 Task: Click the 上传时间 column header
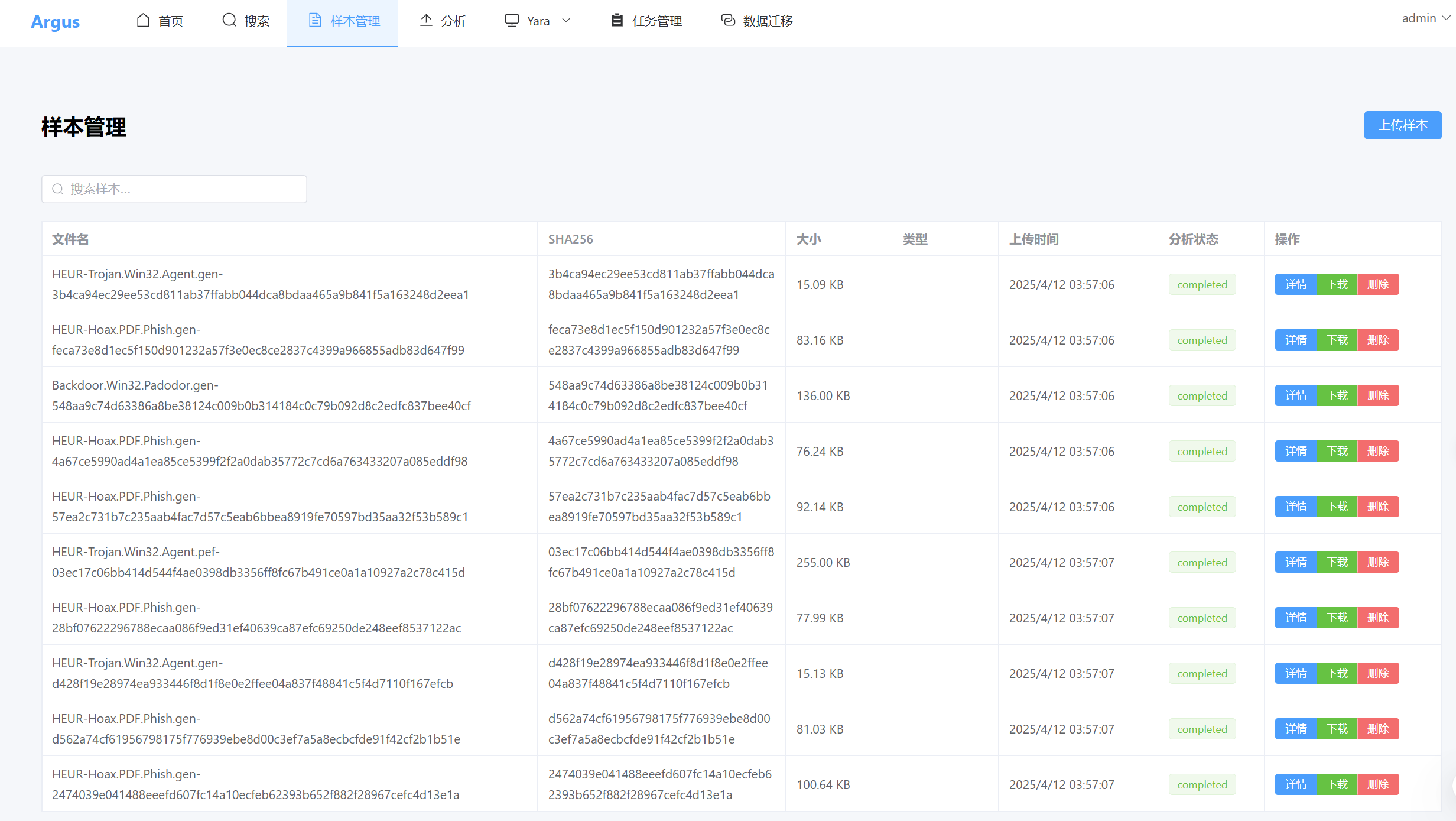pyautogui.click(x=1033, y=239)
